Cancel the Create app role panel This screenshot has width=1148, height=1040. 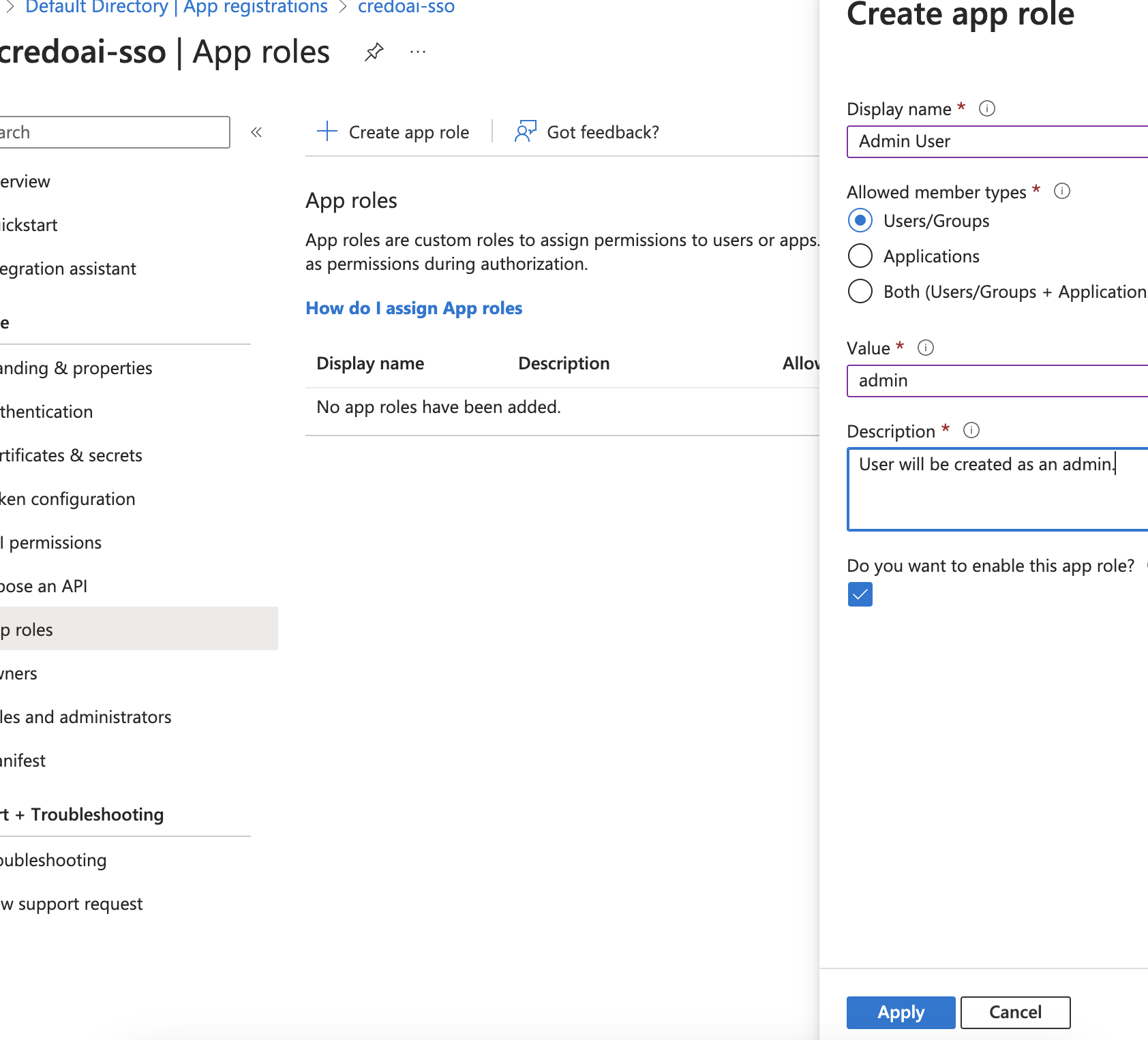click(x=1016, y=1013)
